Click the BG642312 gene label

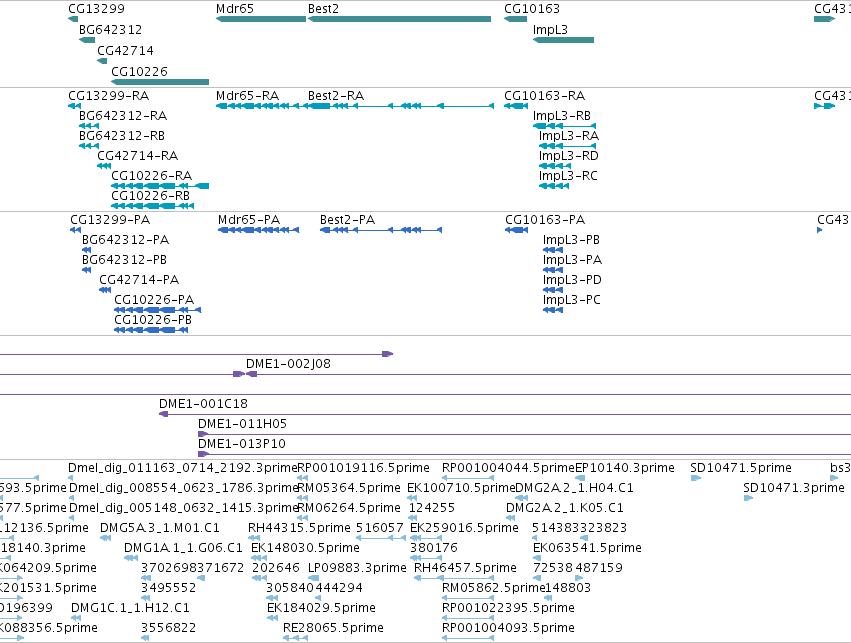111,30
